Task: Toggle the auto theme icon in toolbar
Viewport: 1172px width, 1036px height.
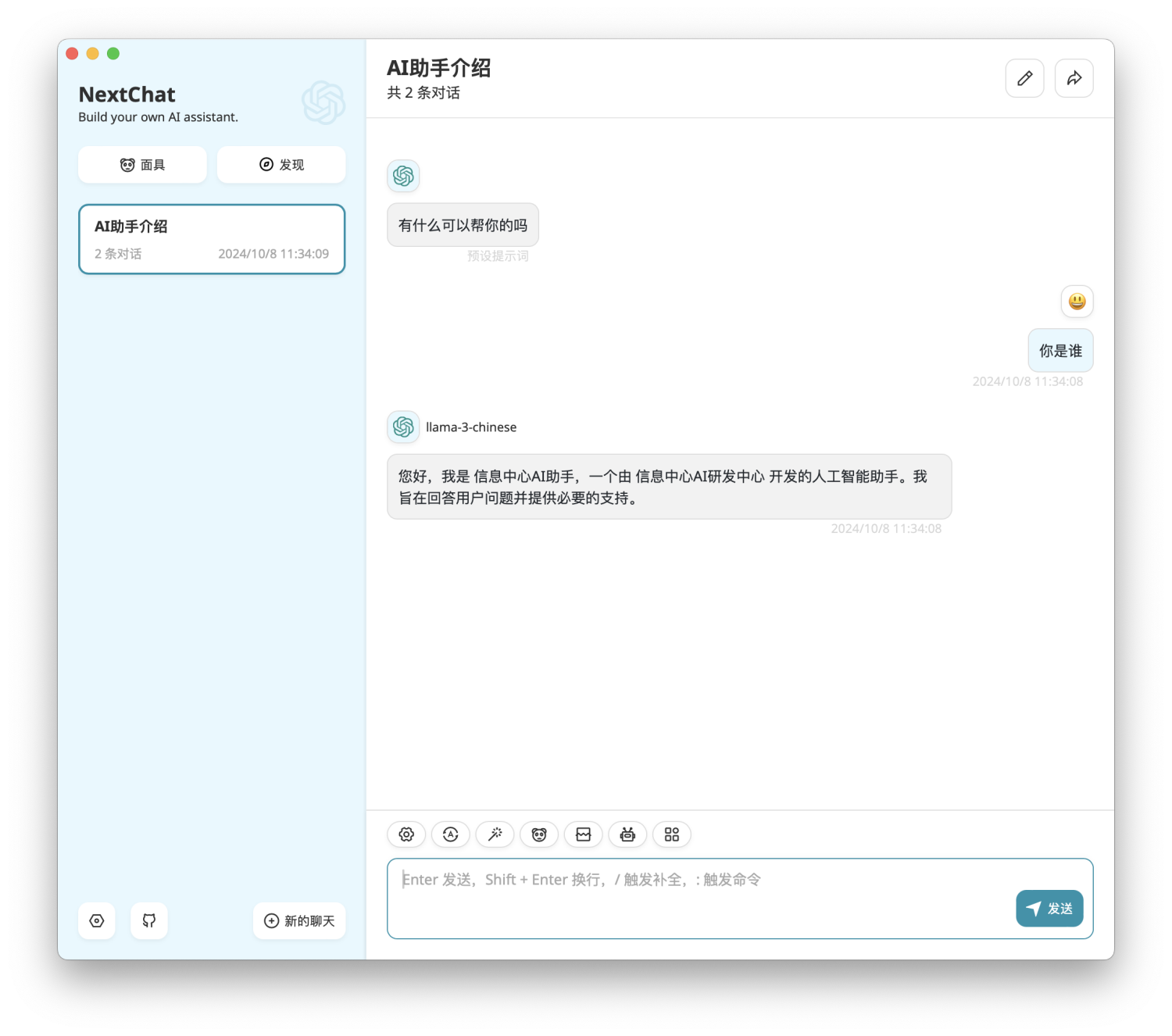Action: pyautogui.click(x=451, y=834)
